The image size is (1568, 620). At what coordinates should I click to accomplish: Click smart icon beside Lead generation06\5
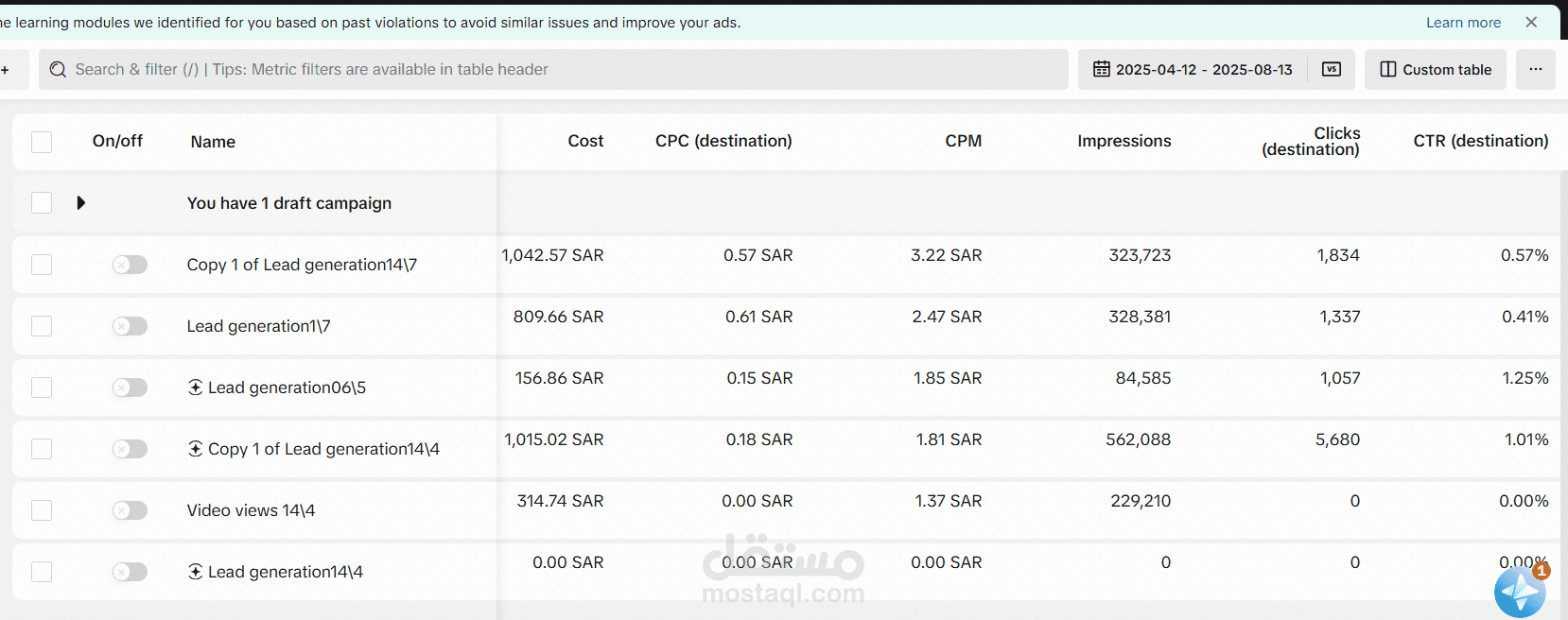(196, 387)
